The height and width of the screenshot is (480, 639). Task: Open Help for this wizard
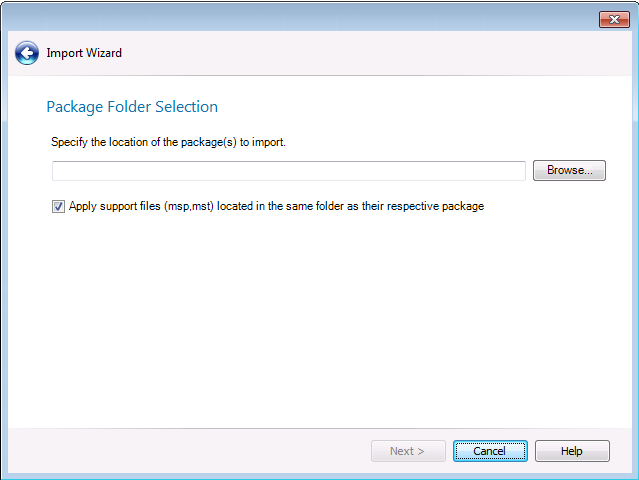[571, 451]
